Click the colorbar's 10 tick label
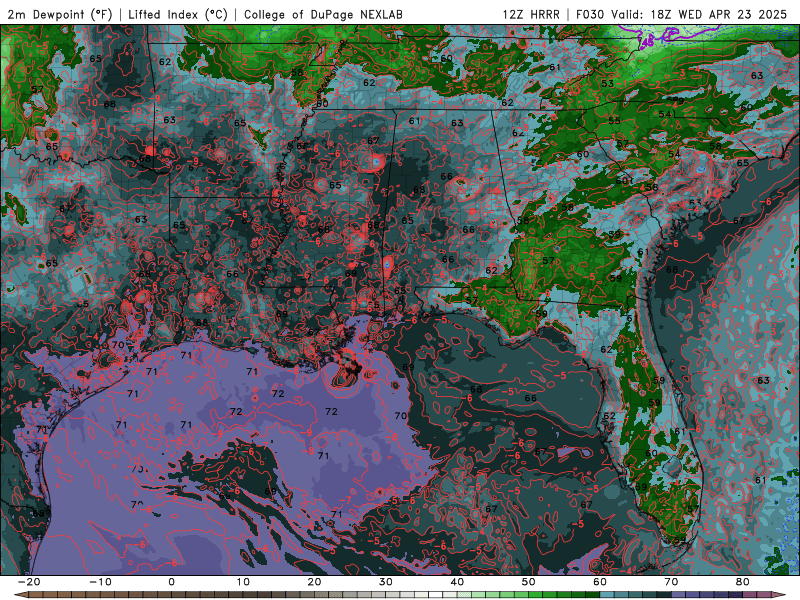 coord(243,582)
